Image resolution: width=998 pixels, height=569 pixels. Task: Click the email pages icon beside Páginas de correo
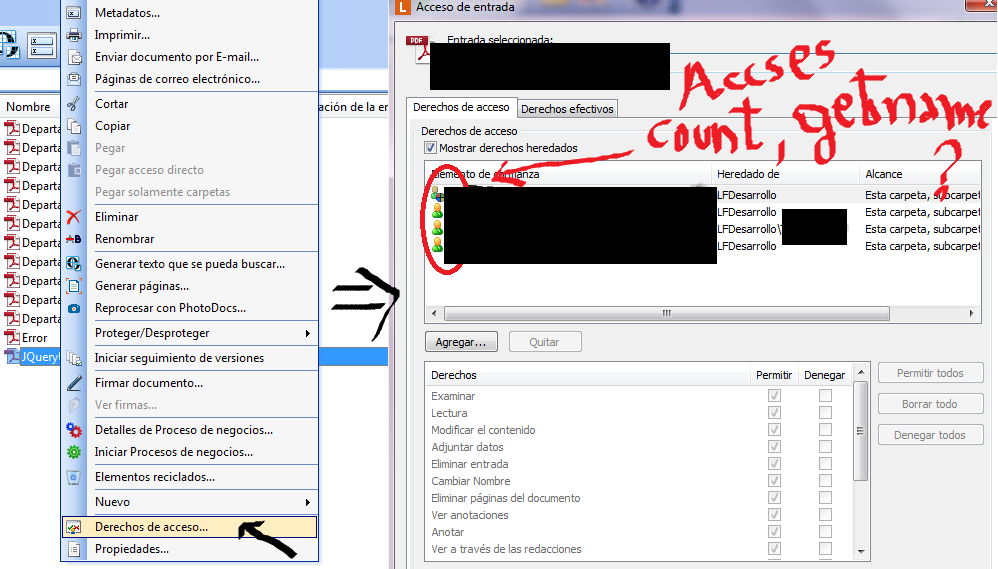(x=74, y=79)
